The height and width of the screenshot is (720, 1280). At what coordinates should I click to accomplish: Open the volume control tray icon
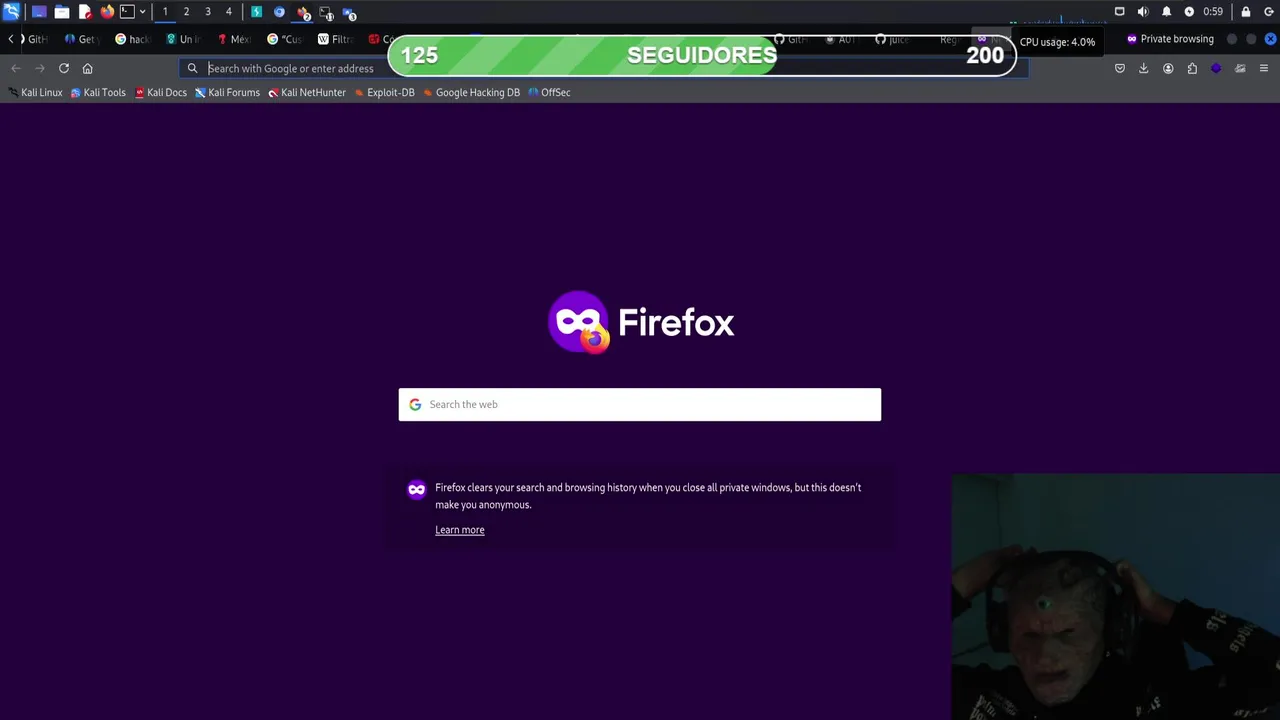tap(1143, 12)
